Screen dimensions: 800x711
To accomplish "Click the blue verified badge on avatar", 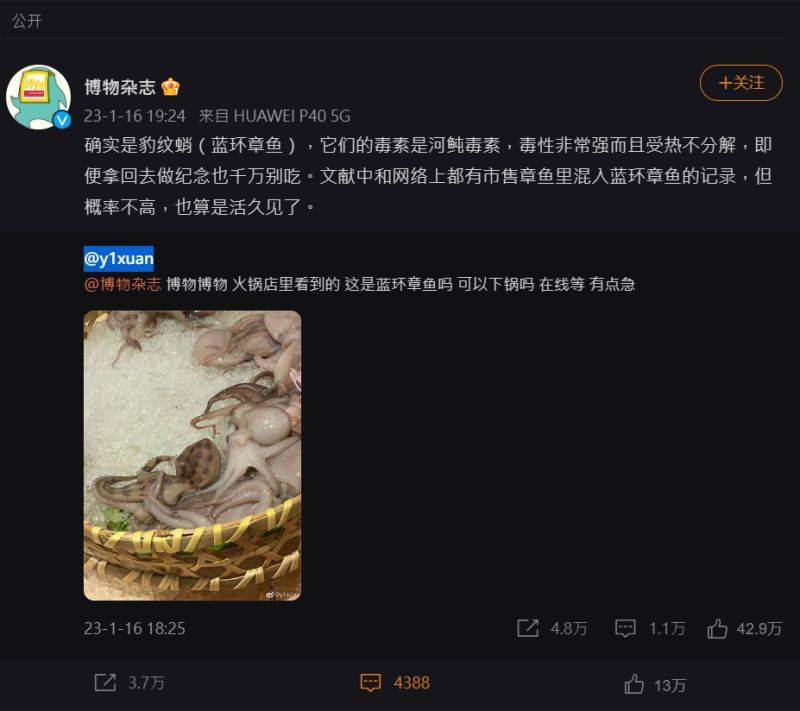I will click(x=62, y=120).
